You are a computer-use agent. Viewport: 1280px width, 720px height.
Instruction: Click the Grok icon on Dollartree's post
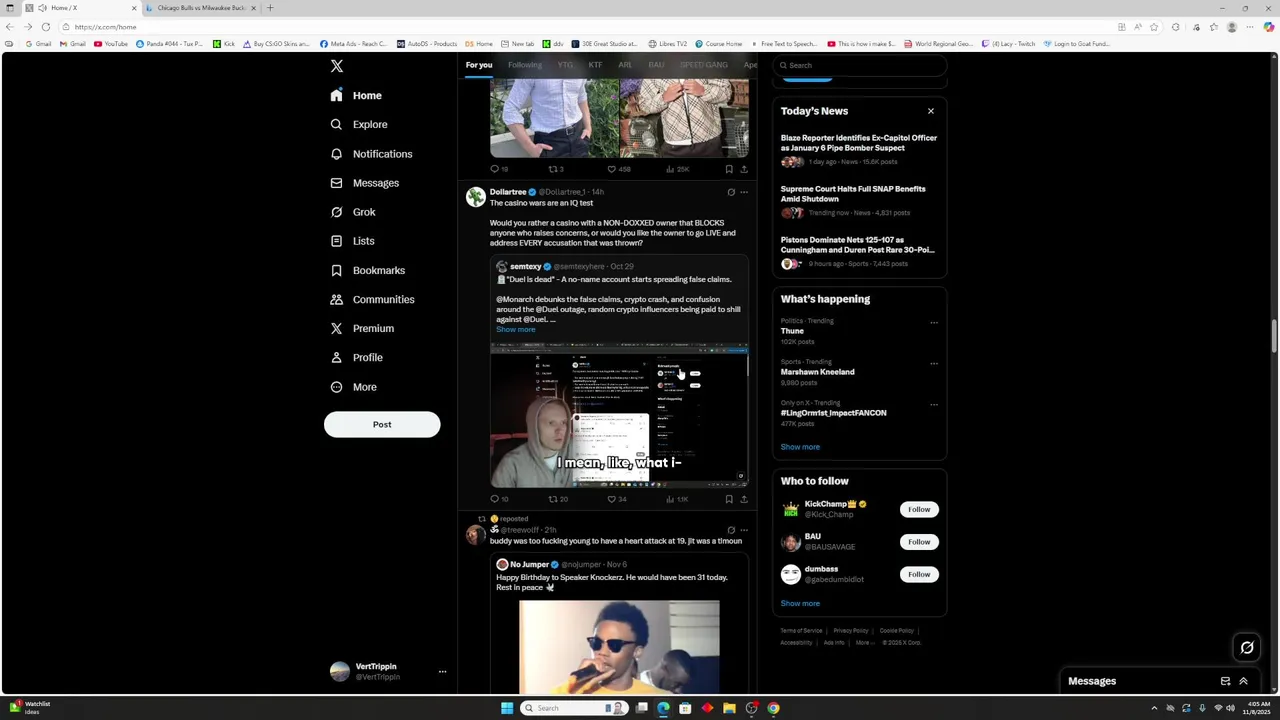pyautogui.click(x=731, y=192)
